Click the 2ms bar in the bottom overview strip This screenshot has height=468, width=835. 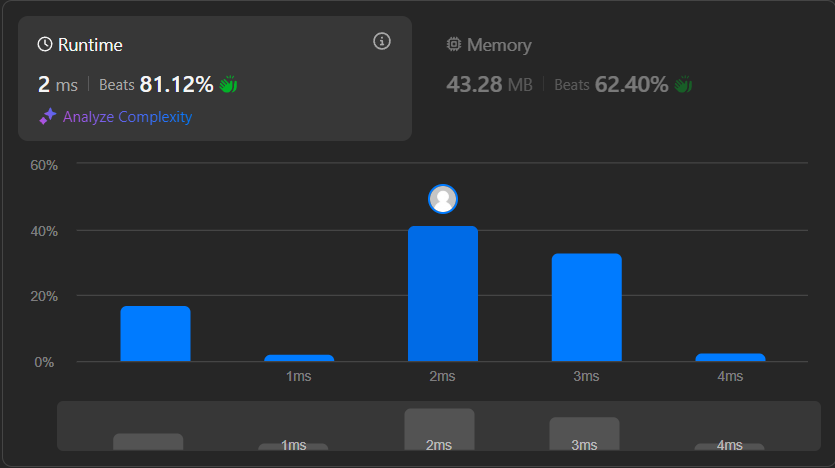coord(439,429)
